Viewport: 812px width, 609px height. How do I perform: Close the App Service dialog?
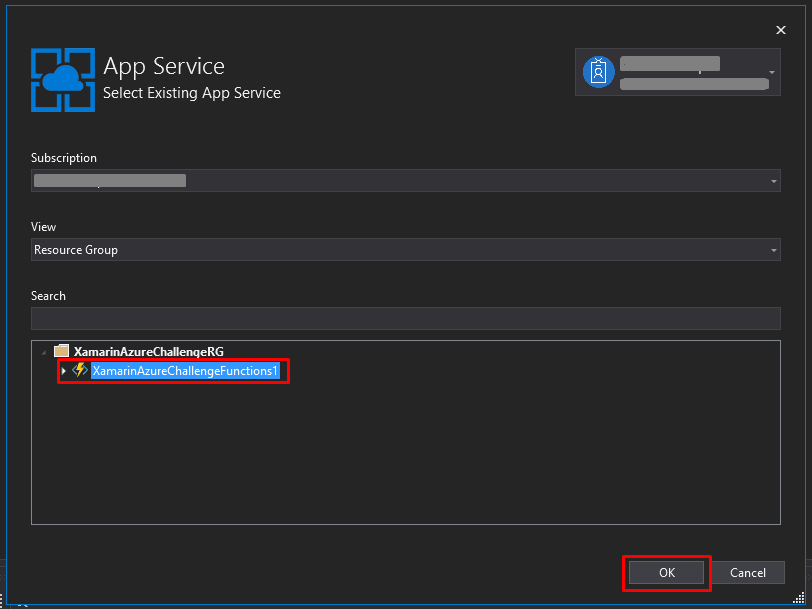click(780, 30)
